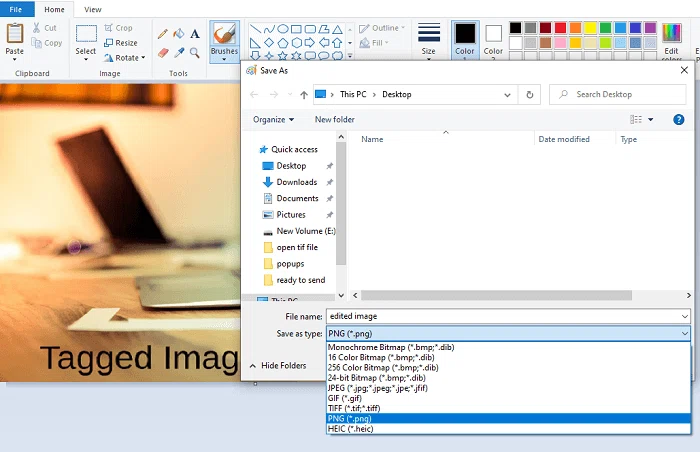Screen dimensions: 700x452
Task: Open Documents in Quick access
Action: point(297,198)
